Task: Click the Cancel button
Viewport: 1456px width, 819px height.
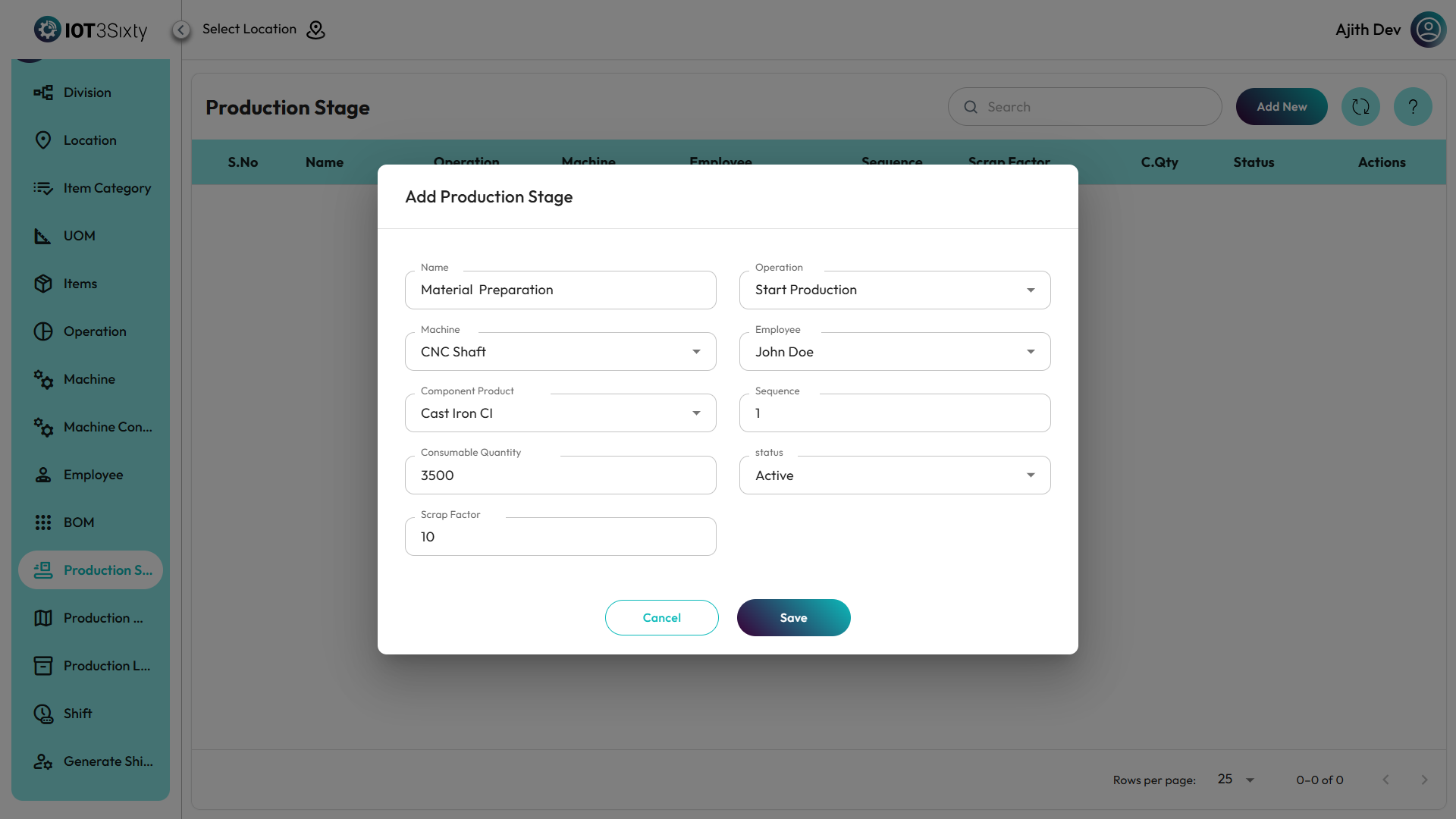Action: click(x=661, y=618)
